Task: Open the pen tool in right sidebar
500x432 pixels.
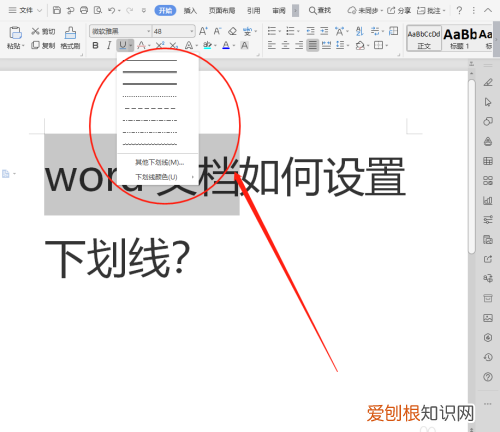Action: coord(488,82)
